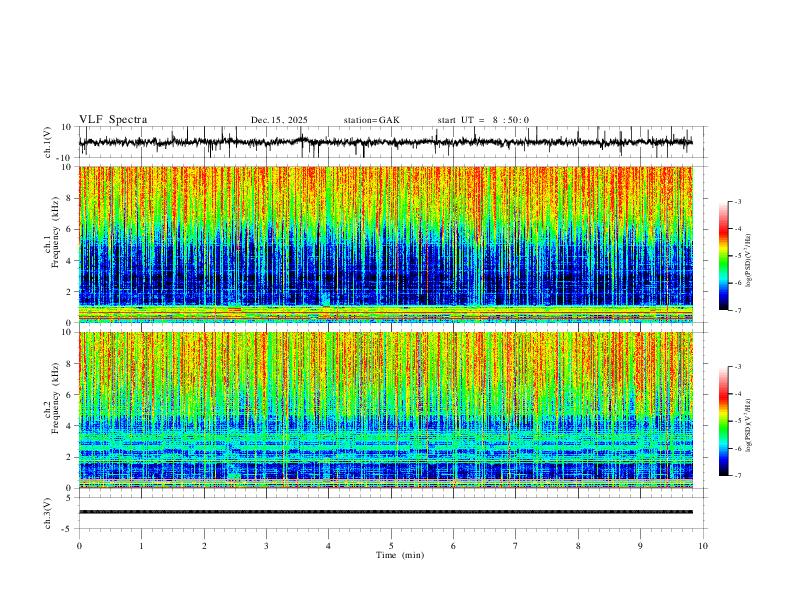Click time axis tick label "1"

click(141, 546)
